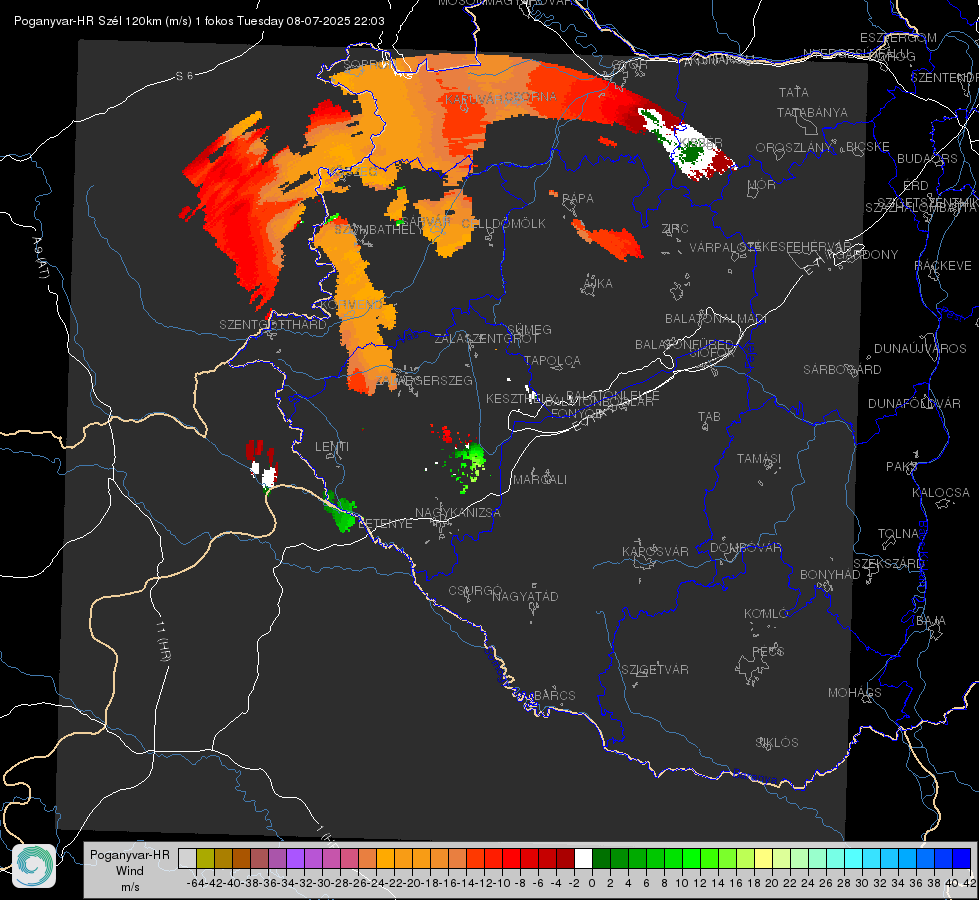Click the swirl logo icon beside the legend
The width and height of the screenshot is (979, 900).
34,866
